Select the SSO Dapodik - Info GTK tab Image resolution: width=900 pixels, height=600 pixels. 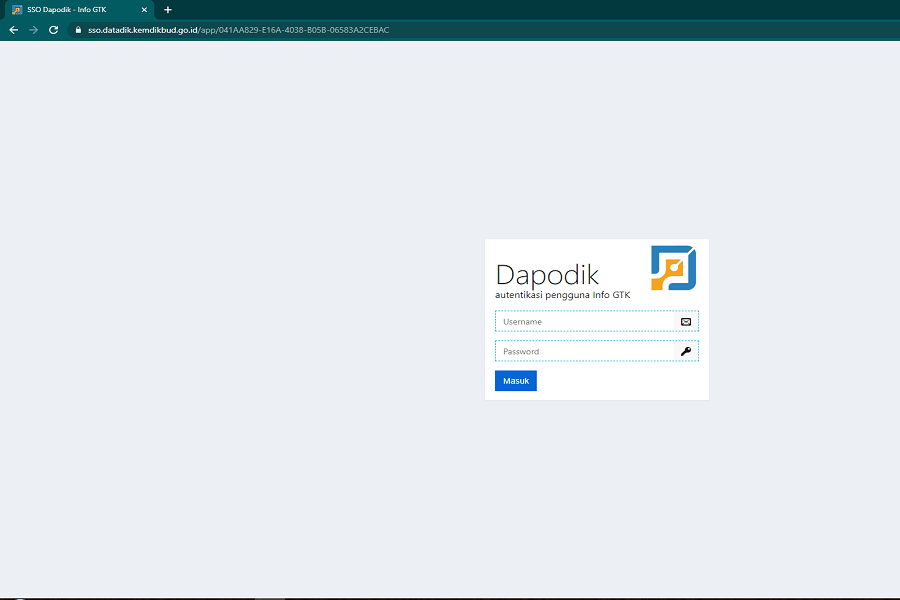(x=79, y=10)
